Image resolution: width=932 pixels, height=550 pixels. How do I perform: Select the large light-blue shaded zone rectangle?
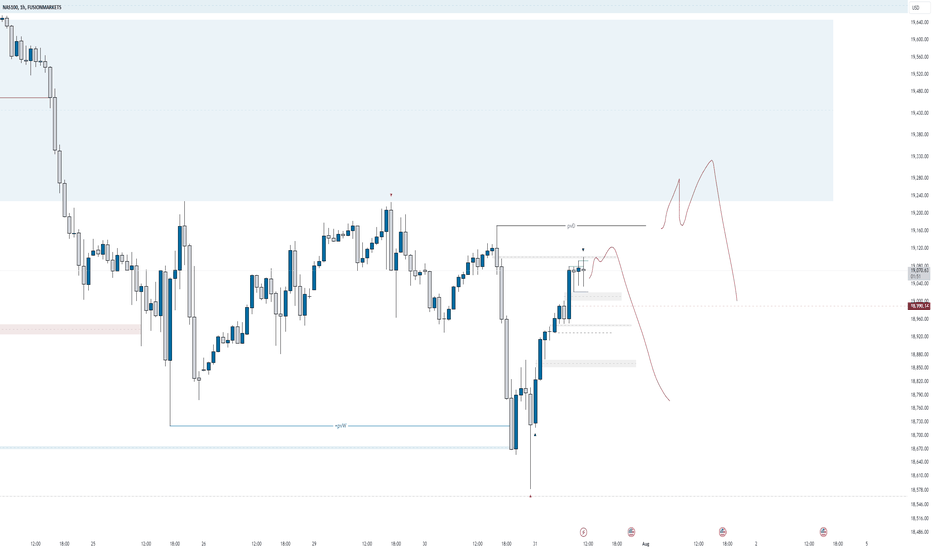pyautogui.click(x=416, y=111)
